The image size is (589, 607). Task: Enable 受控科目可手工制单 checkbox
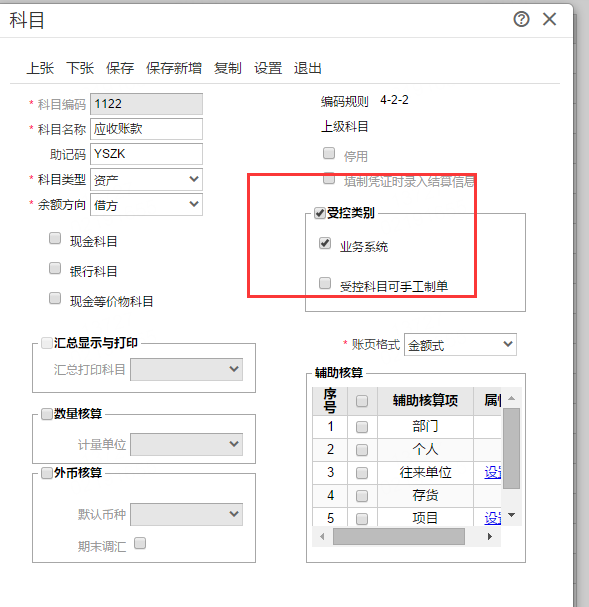pyautogui.click(x=325, y=283)
